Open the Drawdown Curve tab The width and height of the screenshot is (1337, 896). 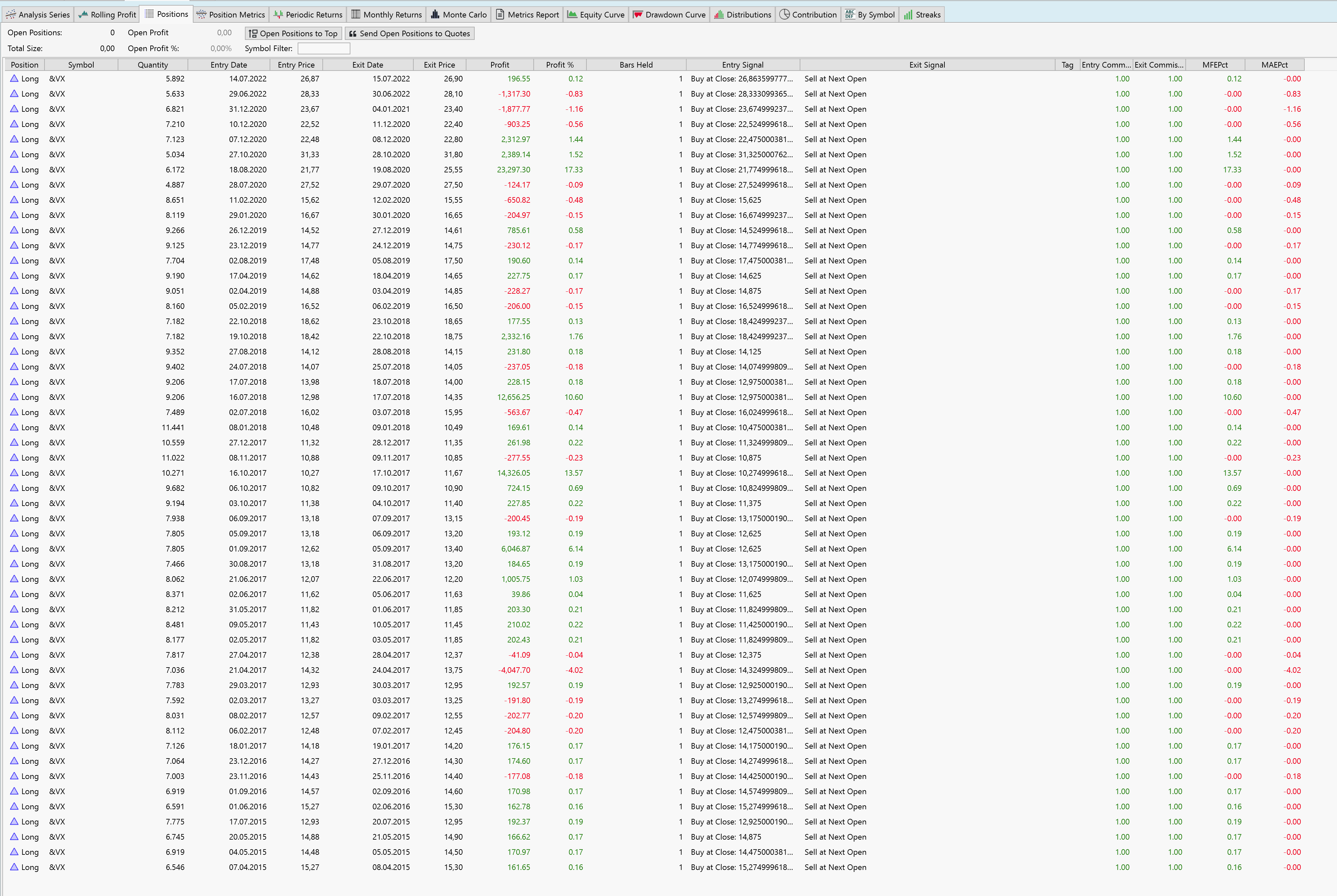(669, 14)
